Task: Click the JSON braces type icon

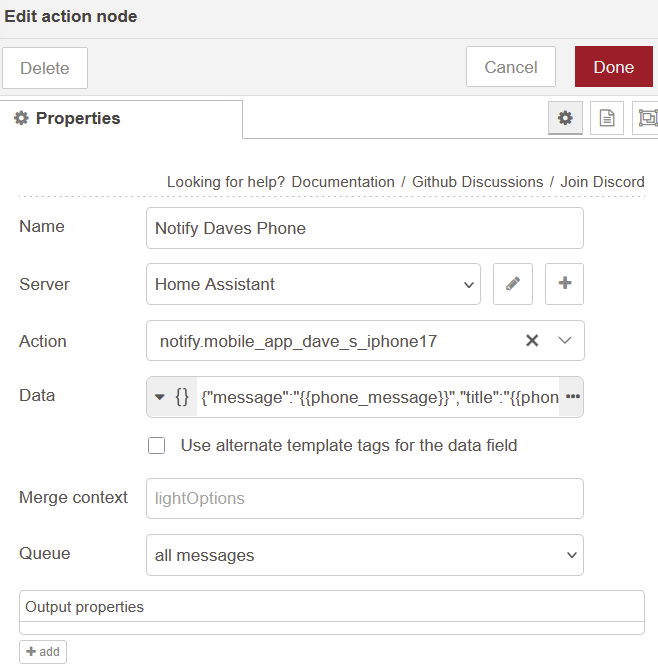Action: tap(182, 396)
